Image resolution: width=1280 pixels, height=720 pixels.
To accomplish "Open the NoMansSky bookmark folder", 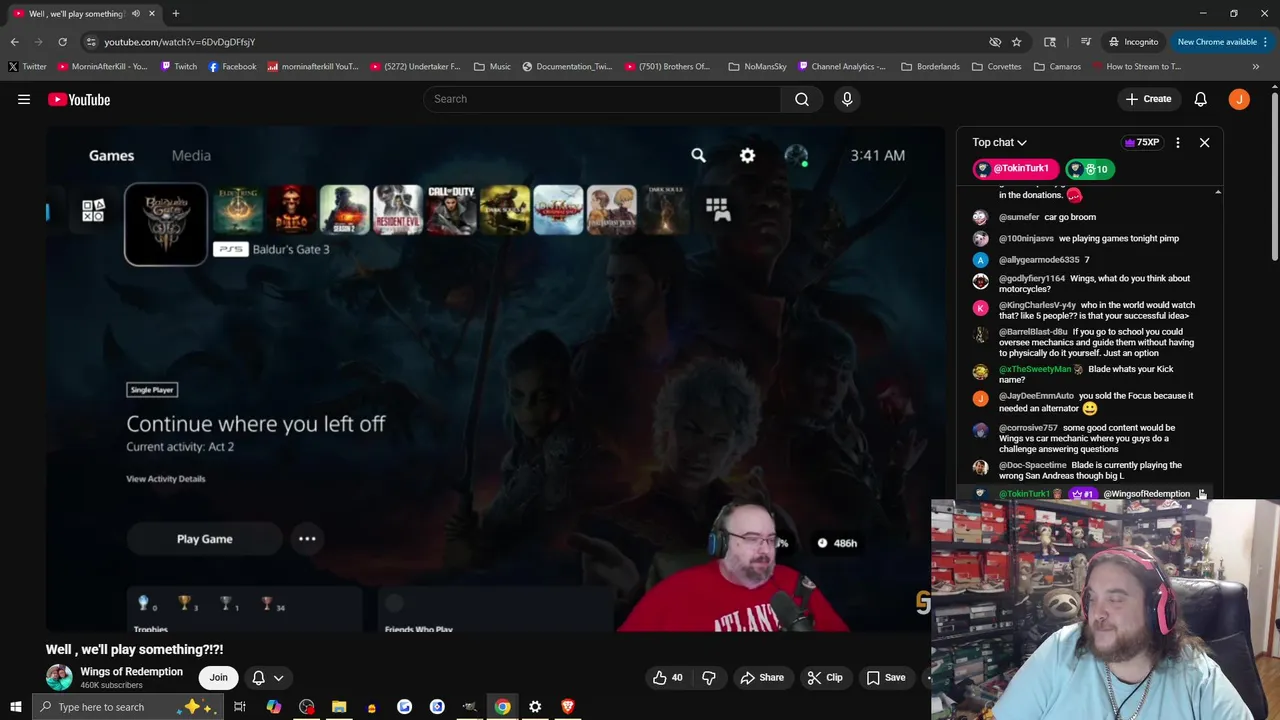I will (x=757, y=67).
